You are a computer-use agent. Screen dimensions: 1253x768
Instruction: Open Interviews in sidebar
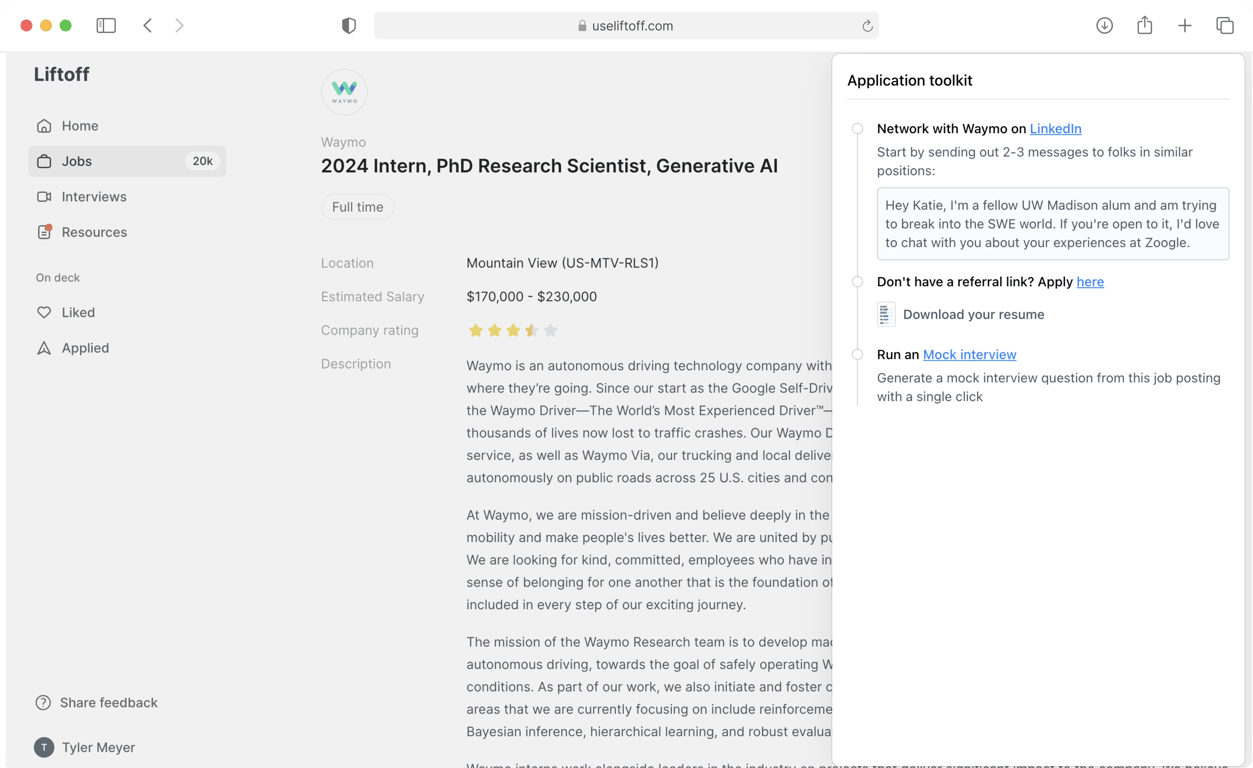(94, 197)
